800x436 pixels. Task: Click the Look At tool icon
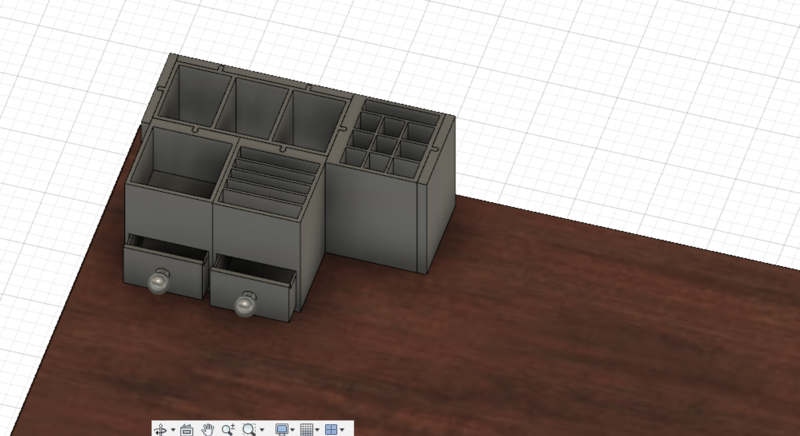click(x=187, y=429)
